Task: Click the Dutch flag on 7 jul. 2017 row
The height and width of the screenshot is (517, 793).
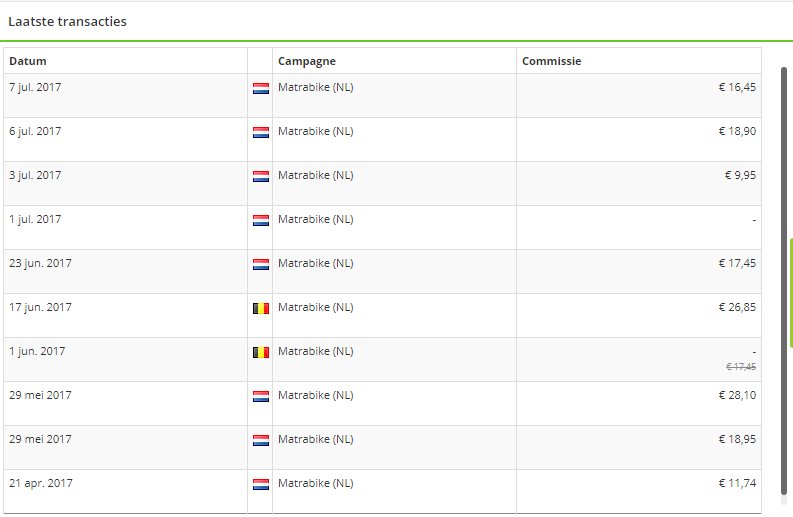Action: [260, 88]
